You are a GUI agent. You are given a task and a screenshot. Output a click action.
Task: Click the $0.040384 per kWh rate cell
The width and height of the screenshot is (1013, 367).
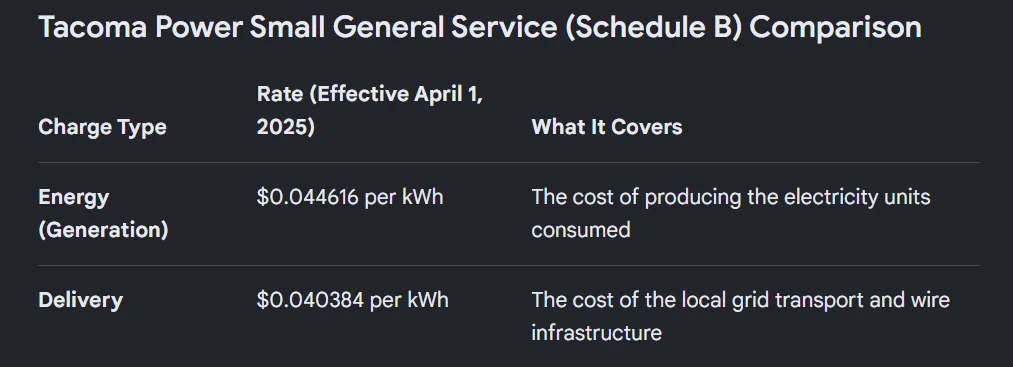pos(352,300)
